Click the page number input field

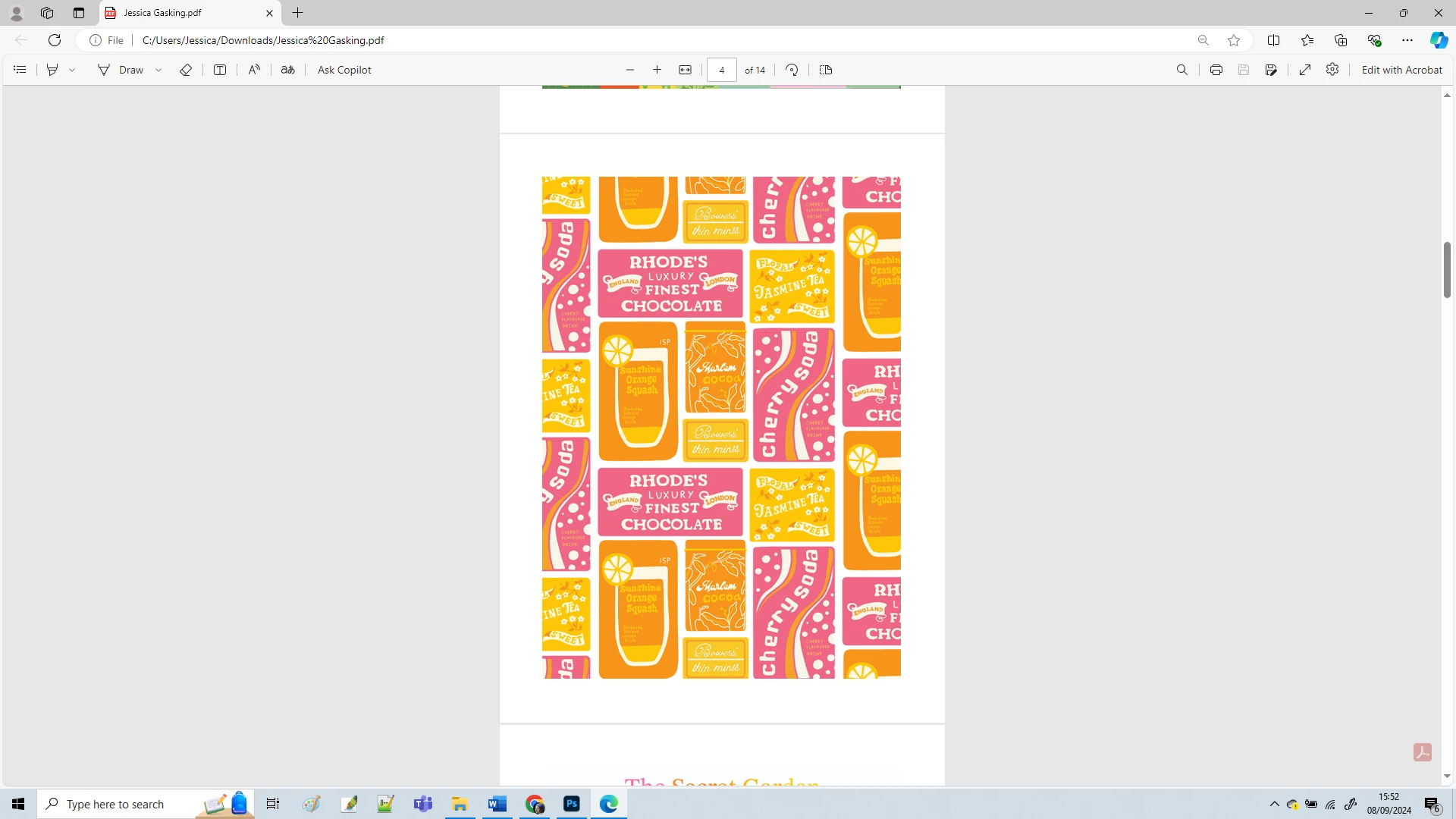(721, 70)
